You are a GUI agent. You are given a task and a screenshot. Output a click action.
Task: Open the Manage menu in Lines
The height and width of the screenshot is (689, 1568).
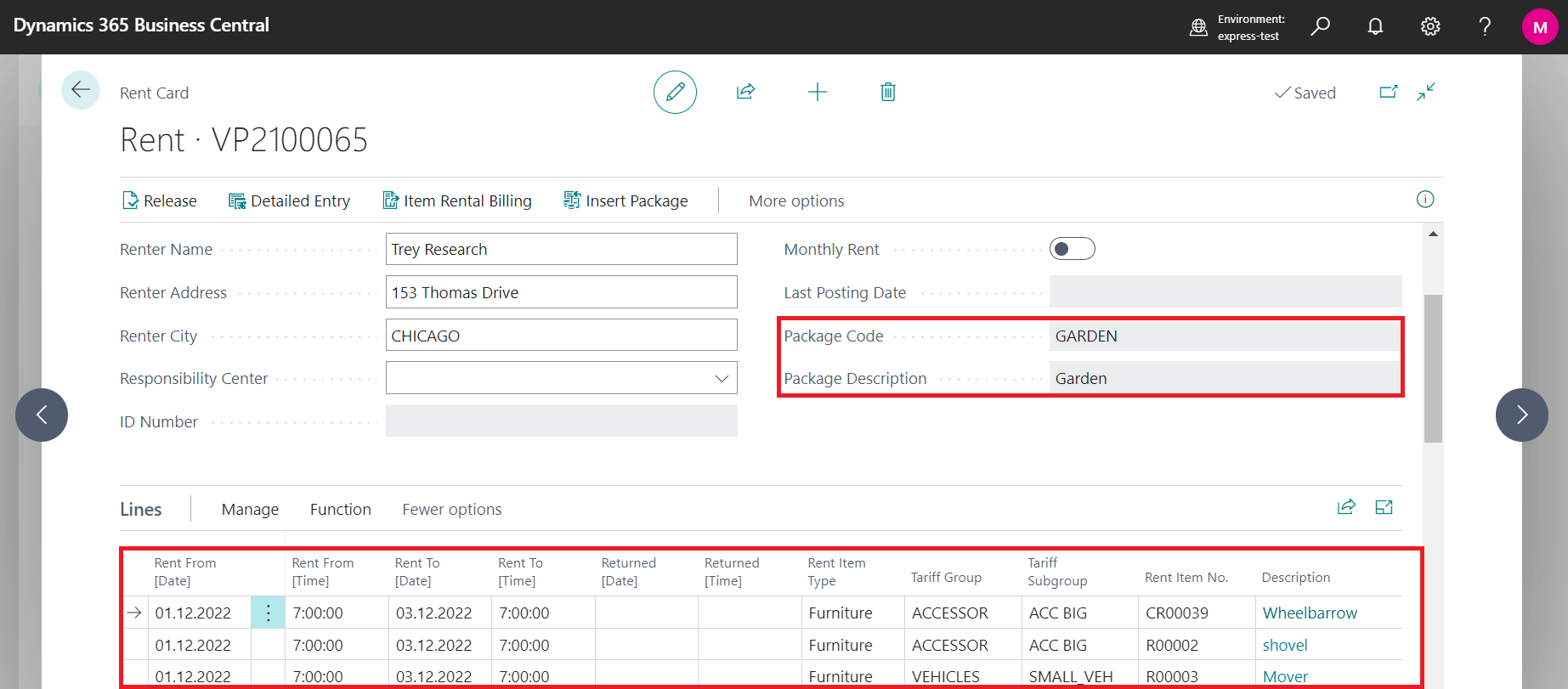250,510
